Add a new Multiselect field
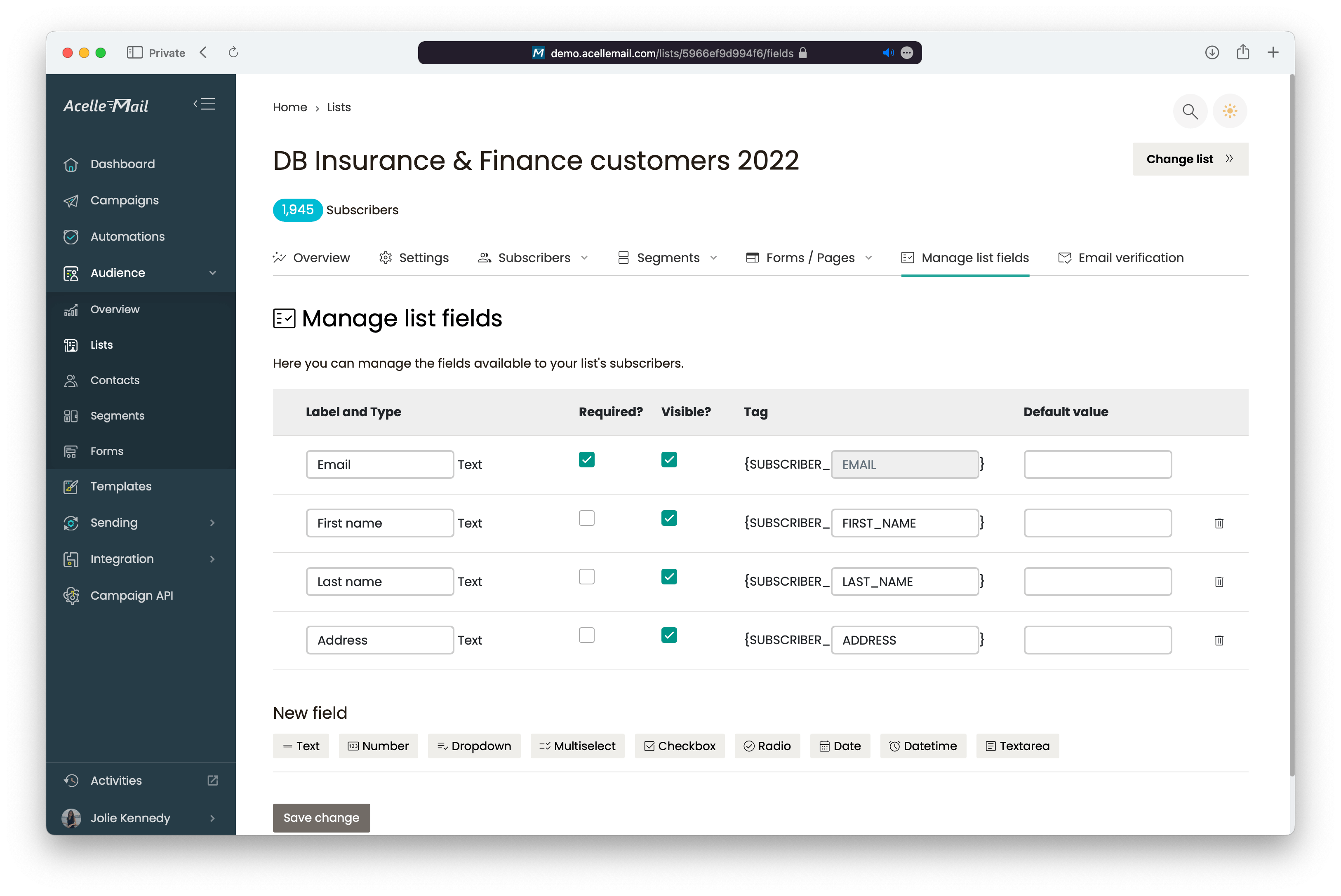 577,746
